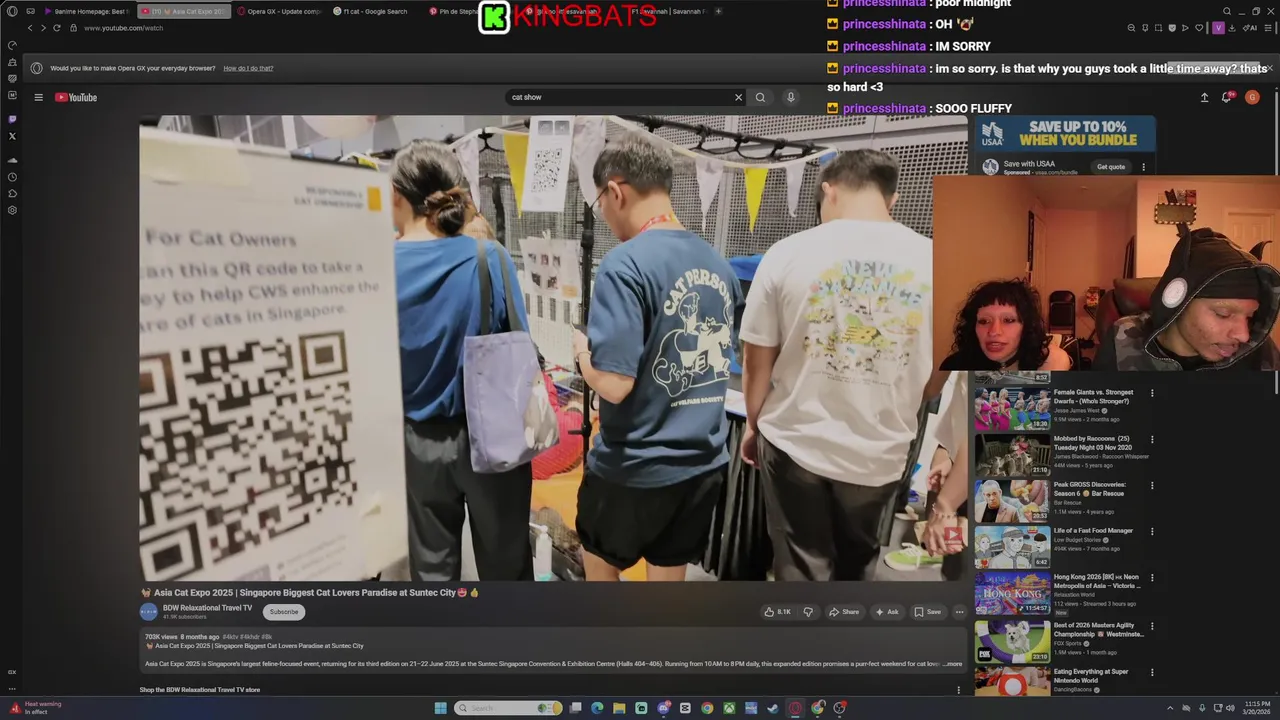
Task: Open purple V extension icon
Action: point(1218,28)
